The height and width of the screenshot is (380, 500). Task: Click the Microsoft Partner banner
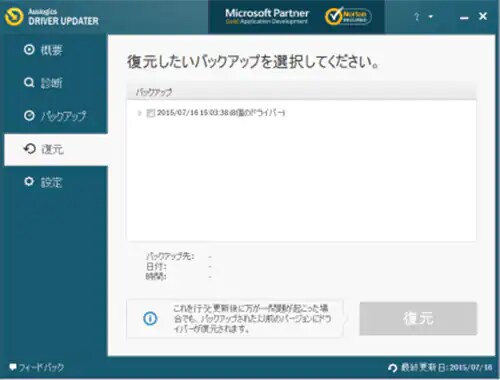[x=267, y=16]
